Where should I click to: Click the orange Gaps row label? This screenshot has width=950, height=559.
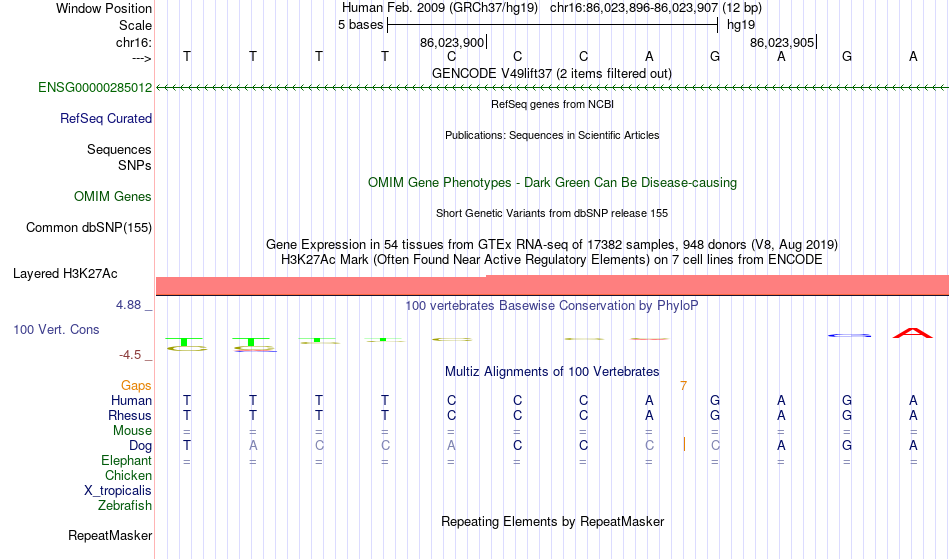(x=136, y=386)
